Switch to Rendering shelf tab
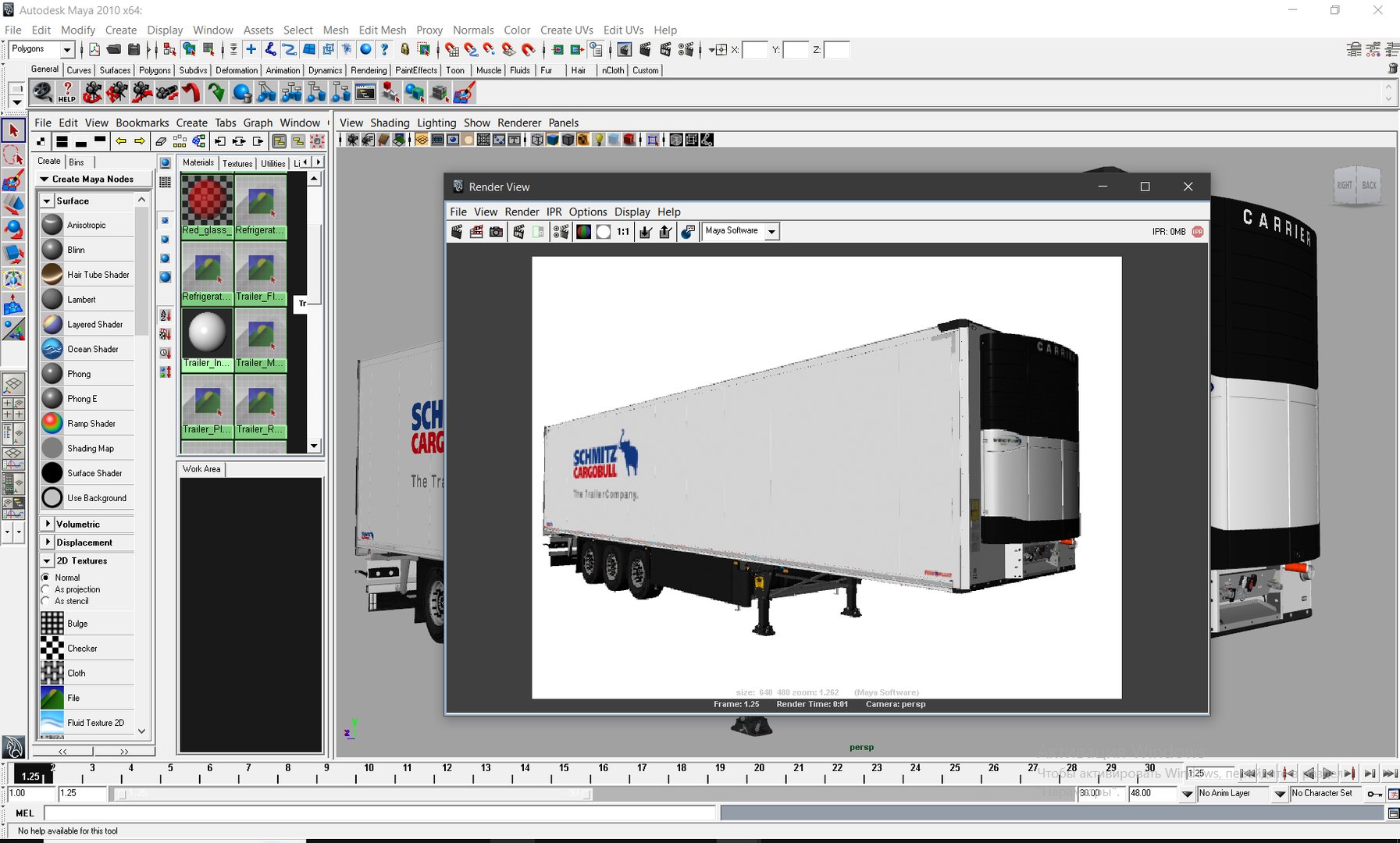Screen dimensions: 1400x843 click(x=369, y=70)
